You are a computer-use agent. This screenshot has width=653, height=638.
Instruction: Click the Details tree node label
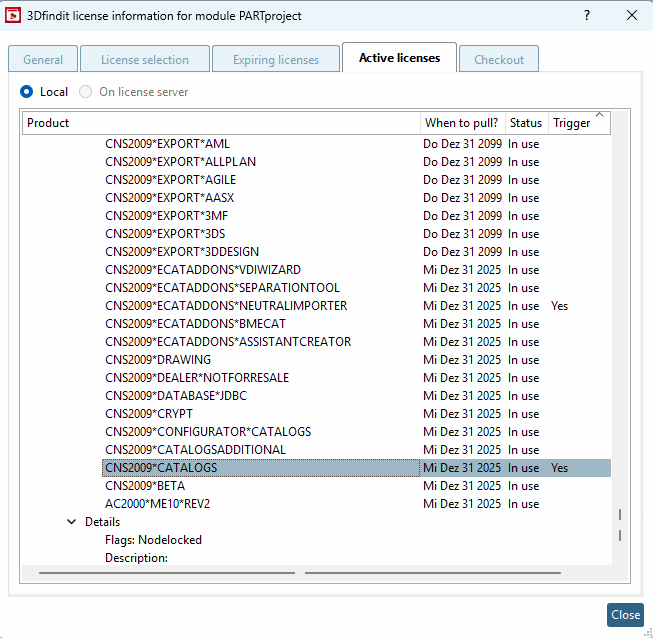[102, 522]
